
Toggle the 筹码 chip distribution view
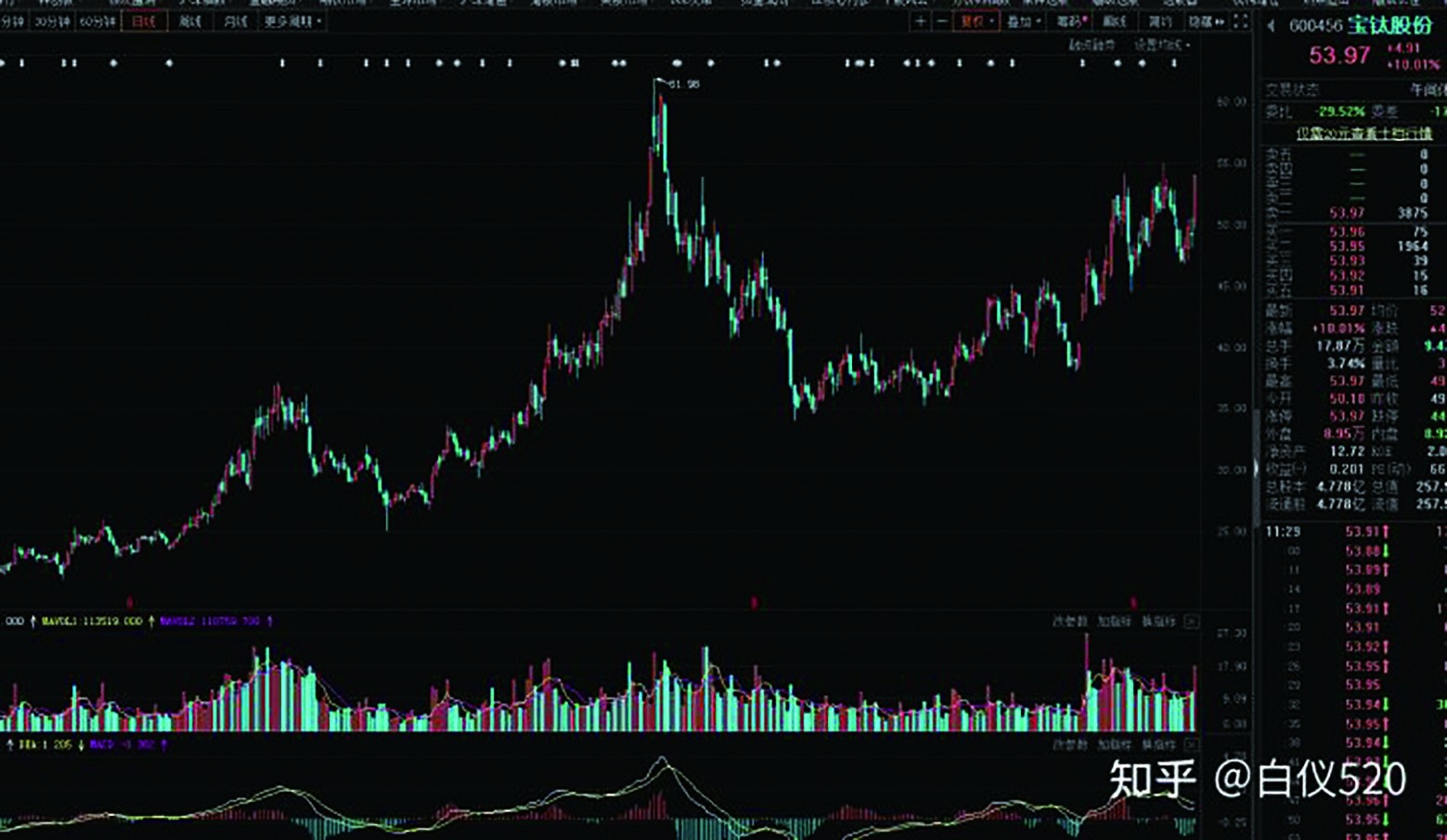(x=1071, y=21)
